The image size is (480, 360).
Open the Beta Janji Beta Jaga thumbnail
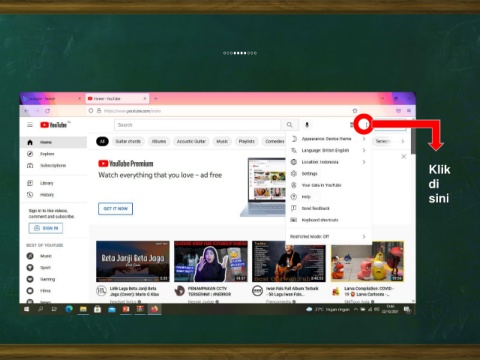point(133,261)
